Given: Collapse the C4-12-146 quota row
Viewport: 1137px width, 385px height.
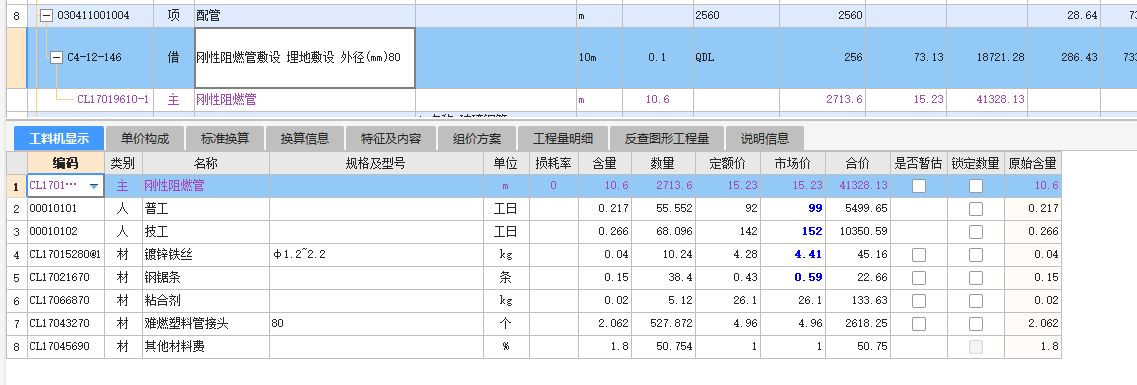Looking at the screenshot, I should [57, 58].
